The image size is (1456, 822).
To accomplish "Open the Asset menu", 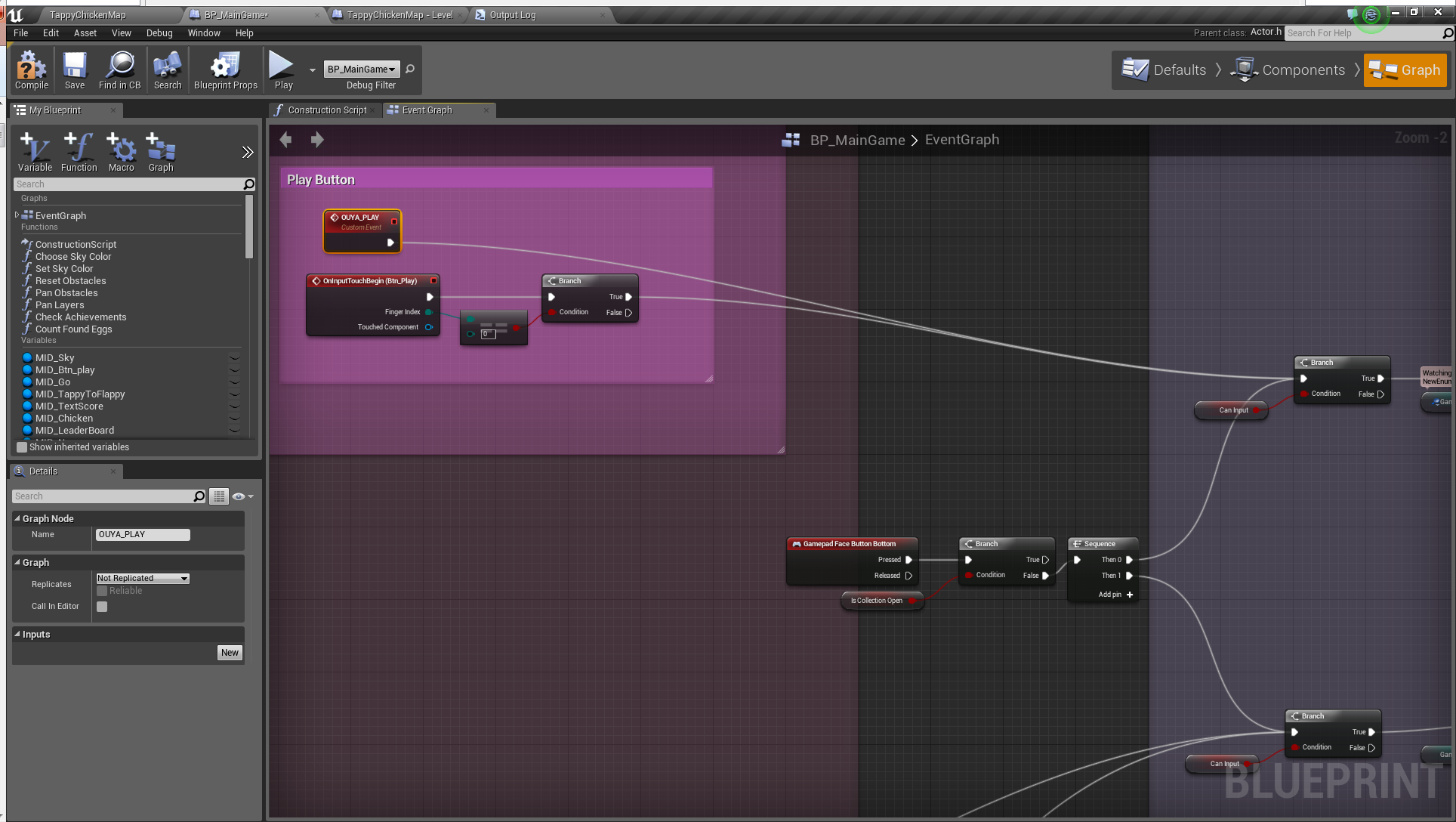I will point(85,33).
